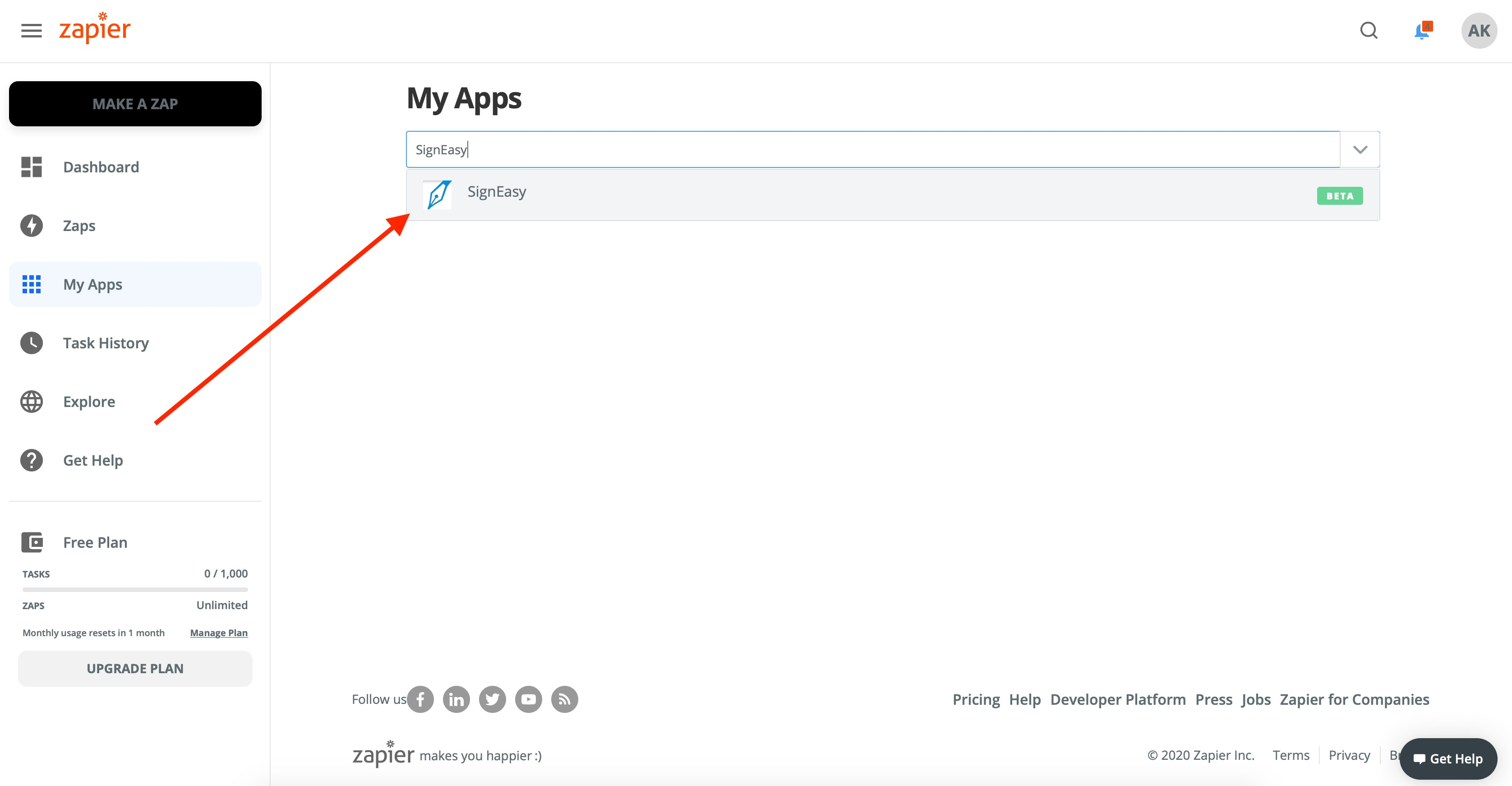This screenshot has width=1512, height=786.
Task: Click the footer Zapier logo
Action: 383,754
